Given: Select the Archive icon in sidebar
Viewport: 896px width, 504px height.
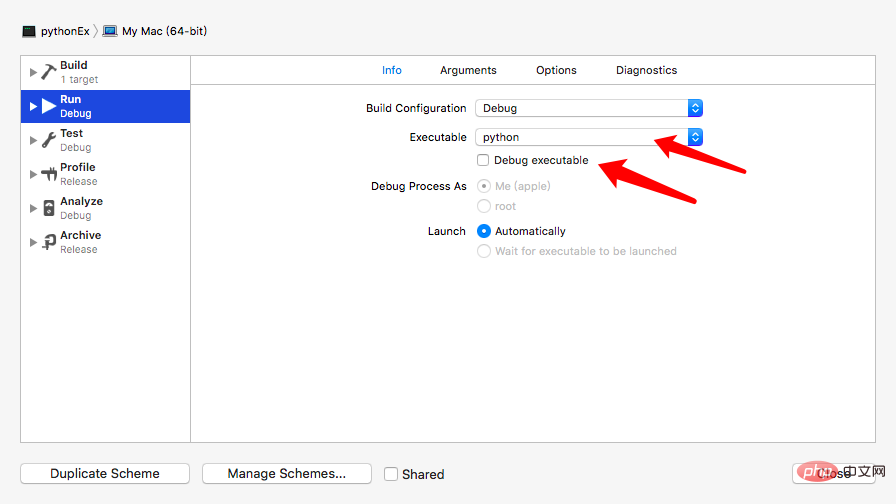Looking at the screenshot, I should coord(49,242).
